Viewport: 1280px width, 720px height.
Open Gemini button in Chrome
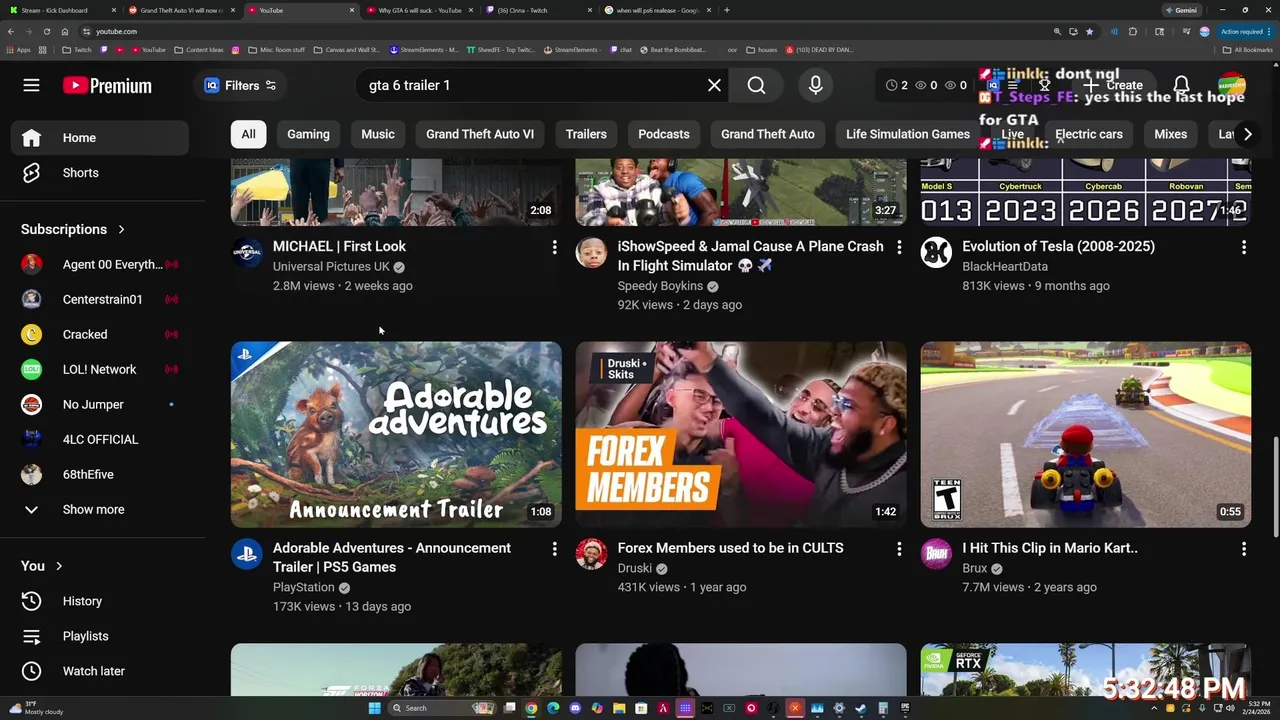(x=1181, y=10)
